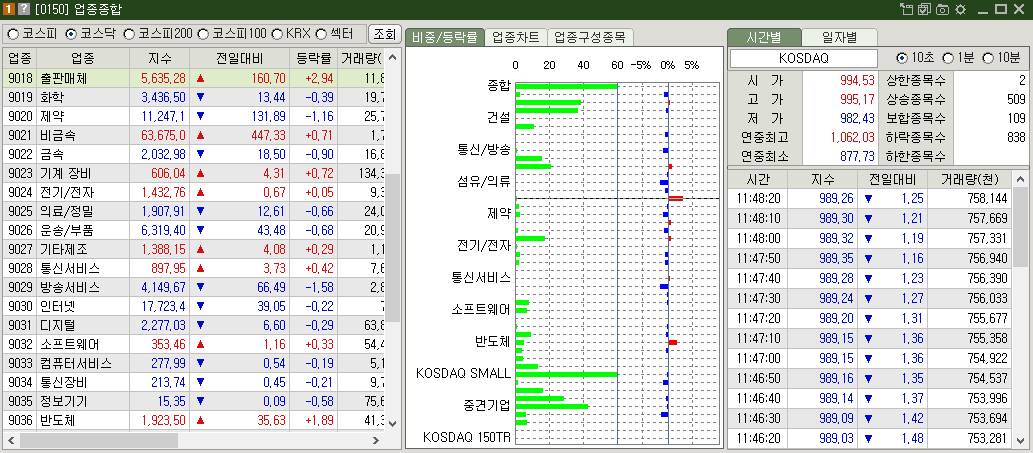The image size is (1033, 453).
Task: Select the 정보기기 sector row
Action: coord(194,402)
